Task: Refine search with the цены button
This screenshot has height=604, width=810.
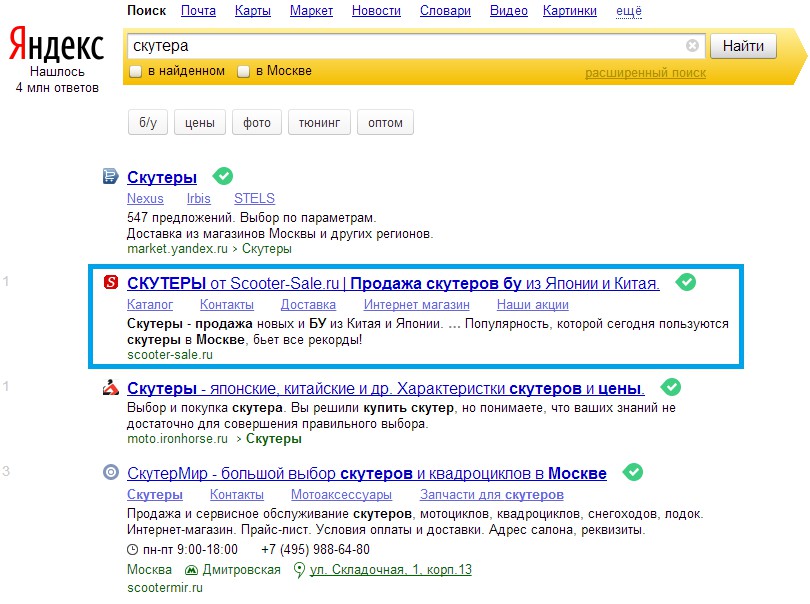Action: 200,122
